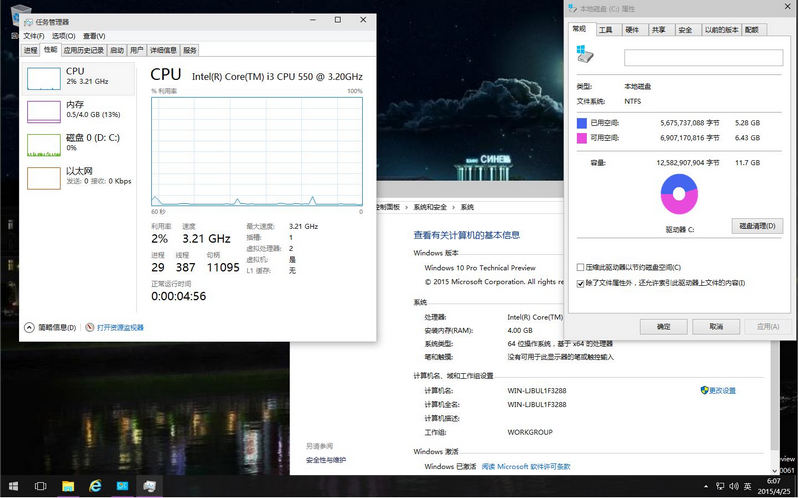Switch to the 详细信息 tab

[x=163, y=50]
